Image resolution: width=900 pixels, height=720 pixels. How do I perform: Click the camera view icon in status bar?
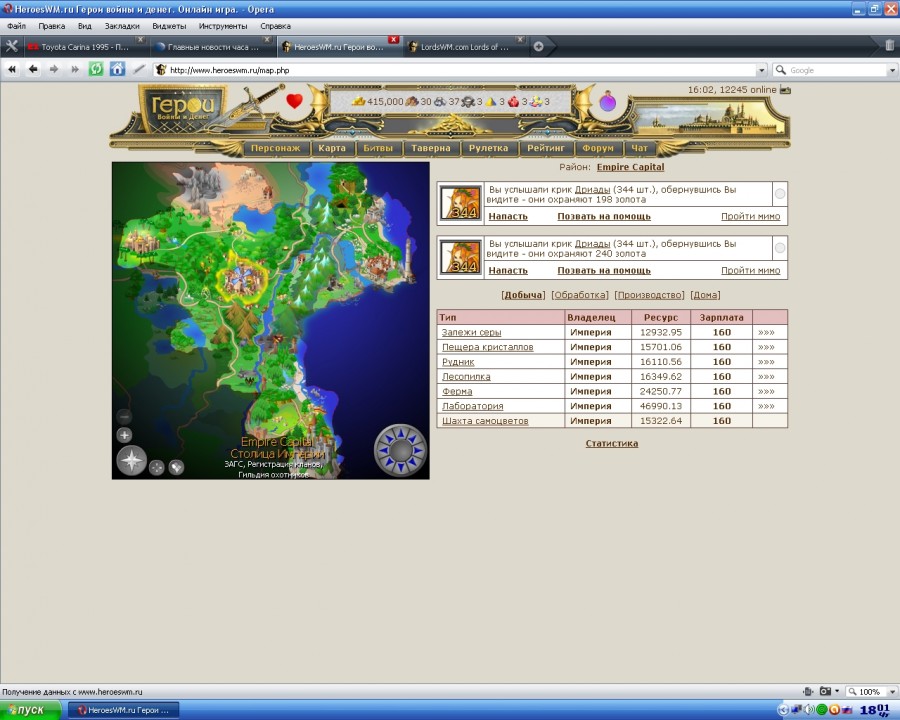(825, 691)
